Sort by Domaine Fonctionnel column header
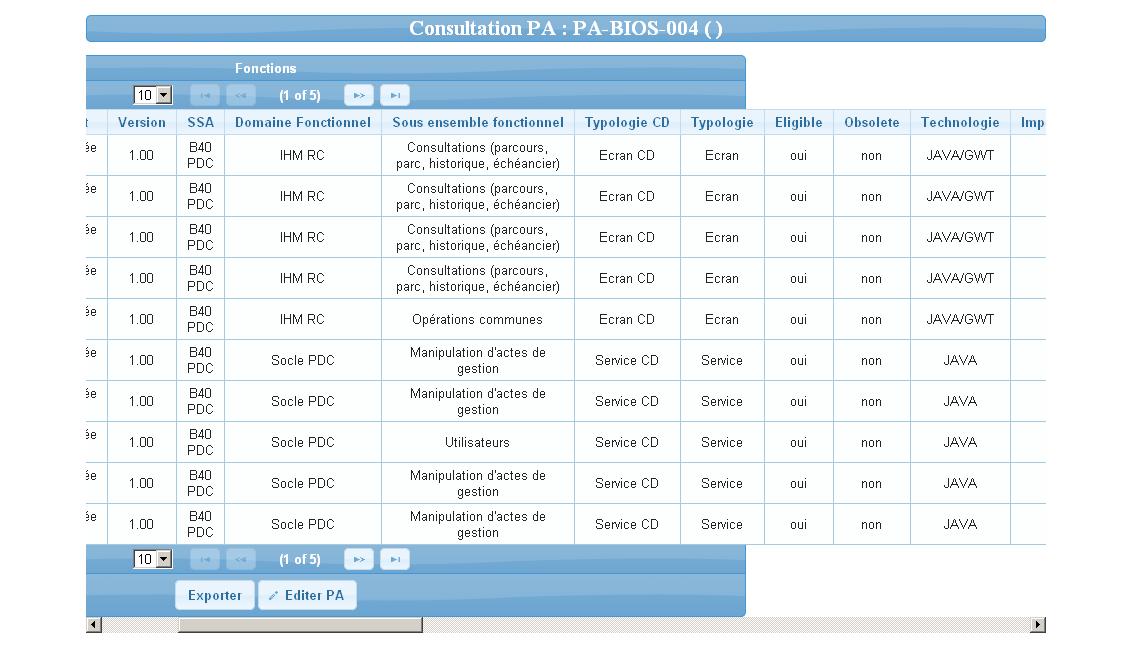 click(x=303, y=122)
